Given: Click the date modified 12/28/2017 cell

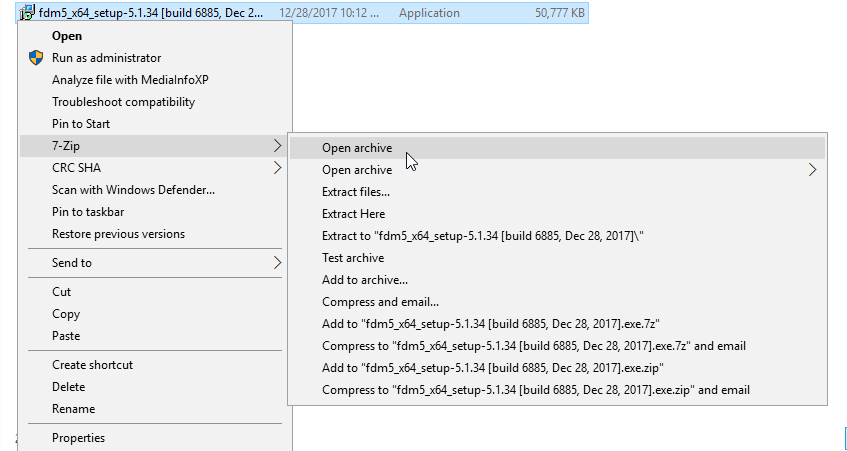Looking at the screenshot, I should pos(329,12).
